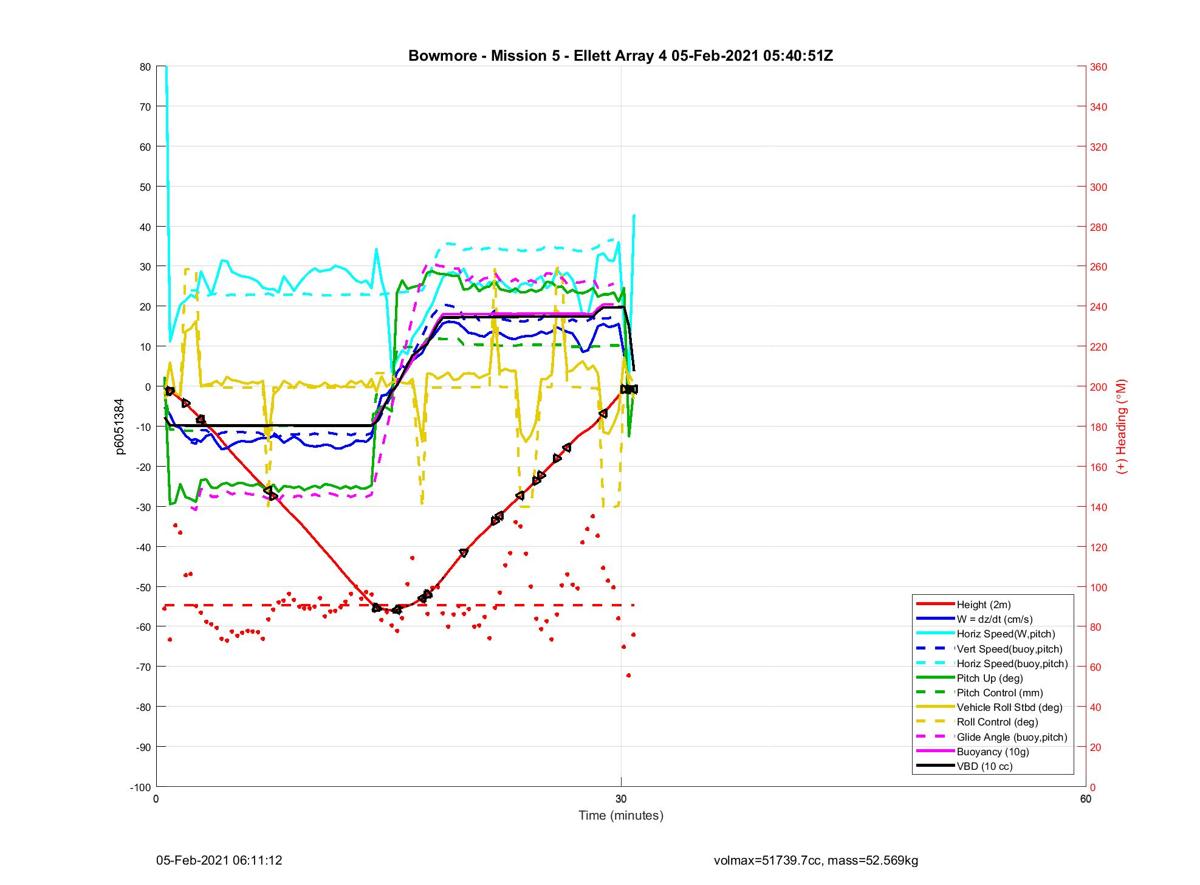Select the 'Height (2m)' legend label
Viewport: 1200px width, 885px height.
(x=985, y=605)
